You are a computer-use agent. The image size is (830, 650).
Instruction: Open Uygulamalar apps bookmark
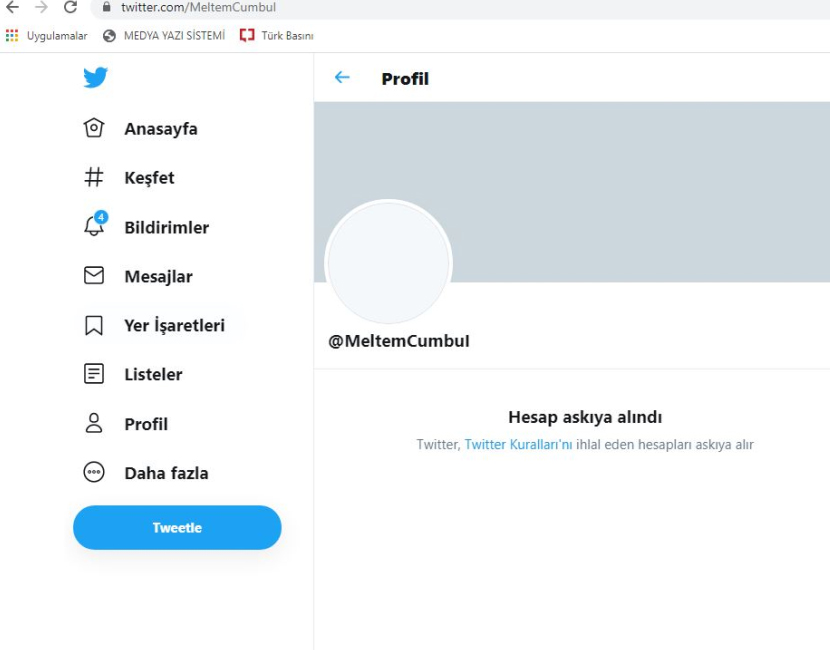tap(47, 36)
